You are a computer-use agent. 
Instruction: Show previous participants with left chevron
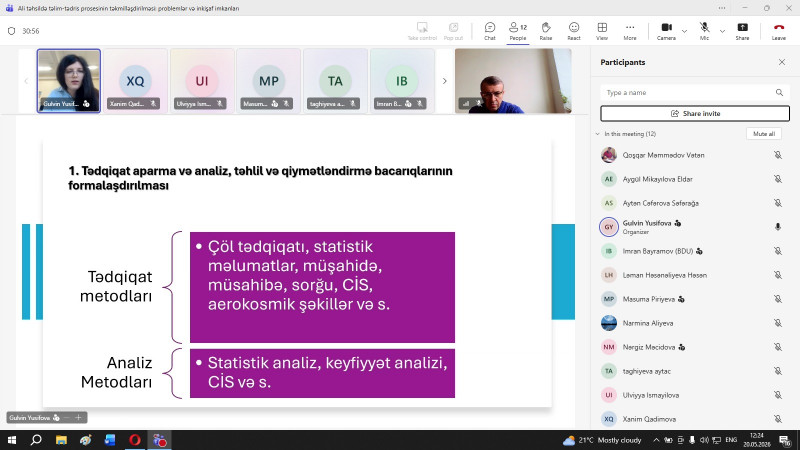click(26, 81)
